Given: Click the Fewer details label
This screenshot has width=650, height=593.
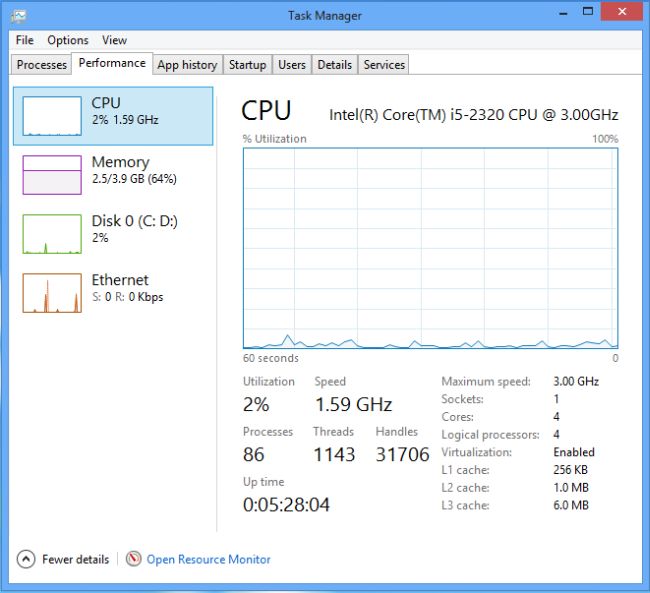Looking at the screenshot, I should click(75, 559).
